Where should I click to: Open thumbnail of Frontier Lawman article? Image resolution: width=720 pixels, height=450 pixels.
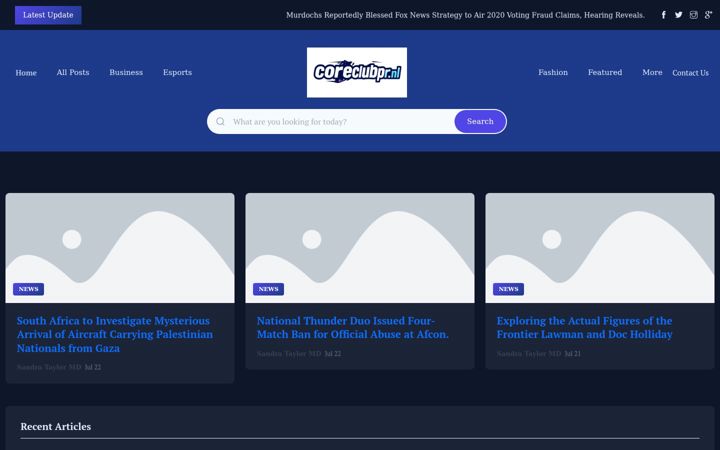tap(600, 248)
